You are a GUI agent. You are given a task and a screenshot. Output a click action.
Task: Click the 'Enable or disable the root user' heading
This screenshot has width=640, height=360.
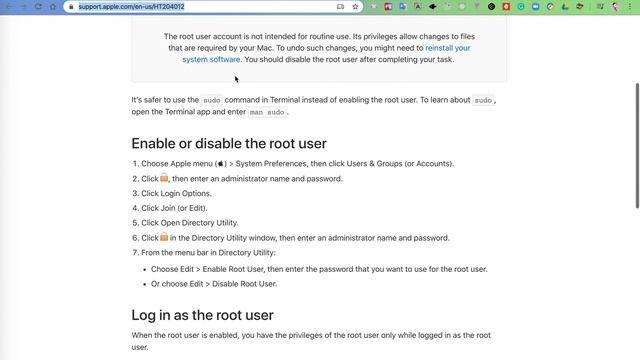coord(229,144)
